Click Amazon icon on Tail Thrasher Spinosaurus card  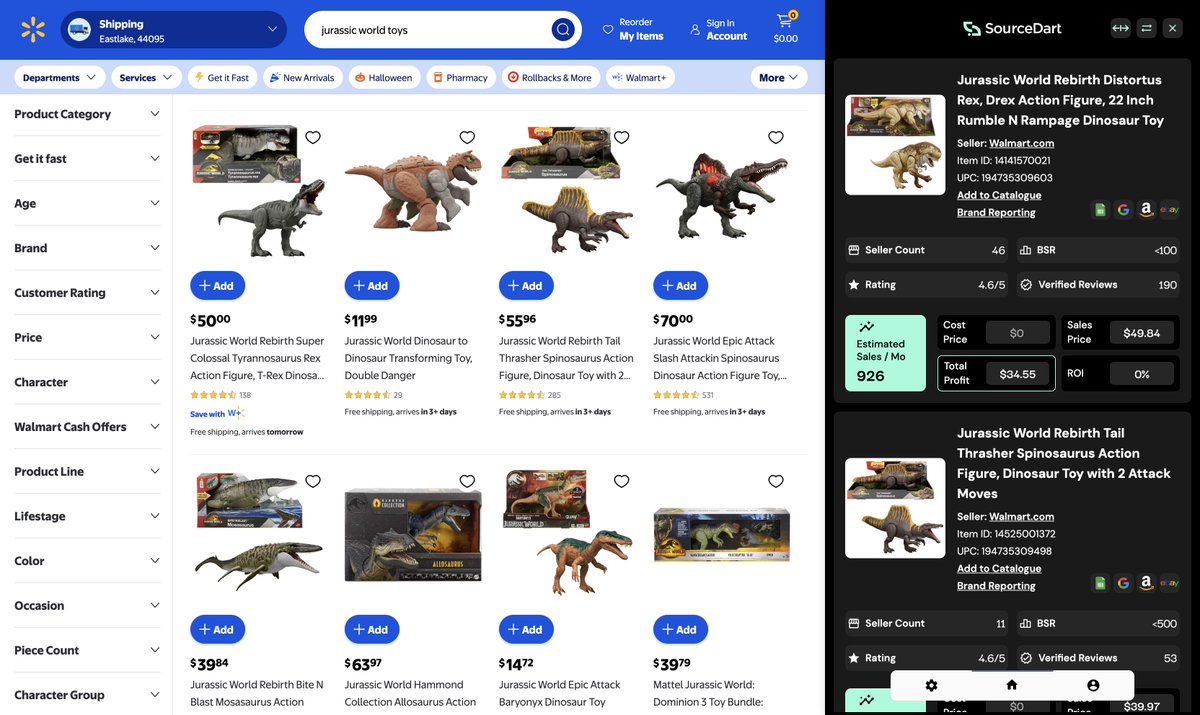(x=1146, y=583)
